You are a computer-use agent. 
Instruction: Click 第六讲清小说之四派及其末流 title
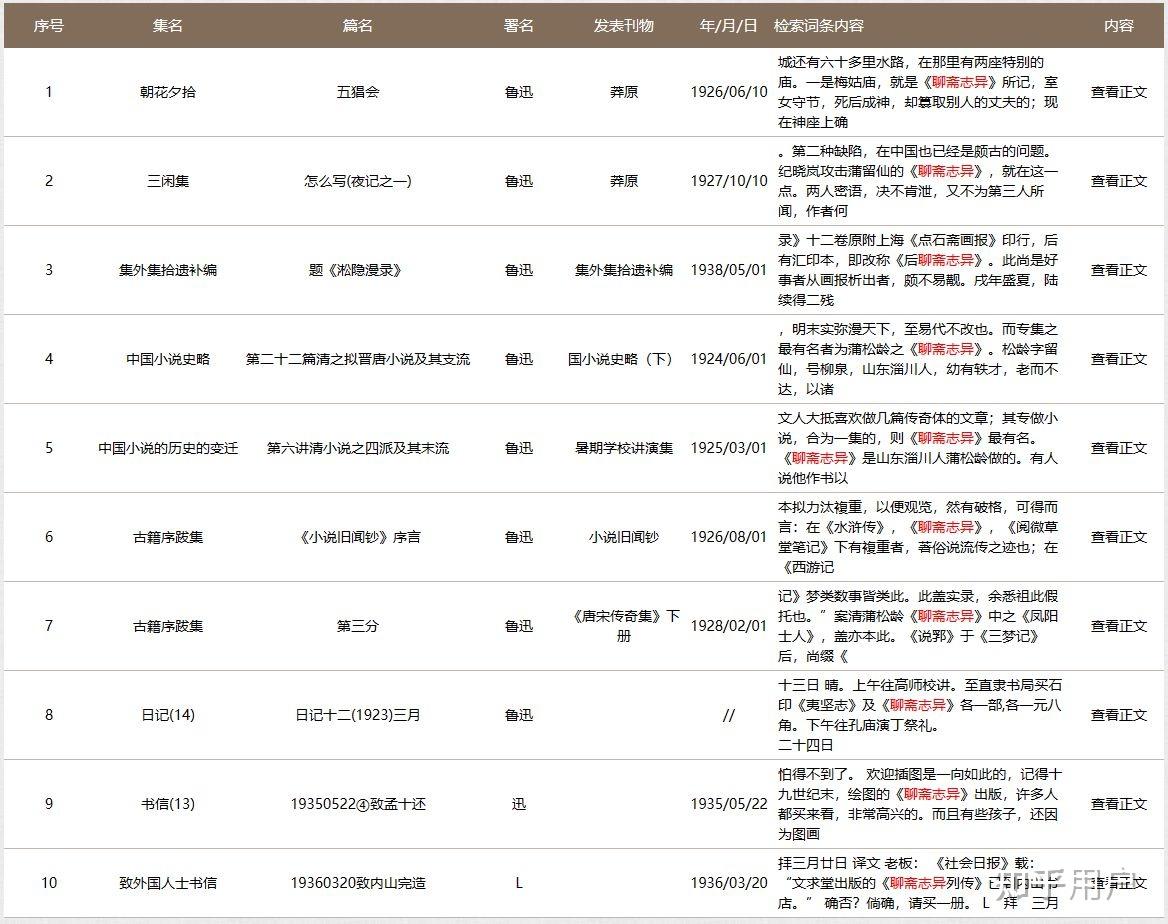pos(358,448)
